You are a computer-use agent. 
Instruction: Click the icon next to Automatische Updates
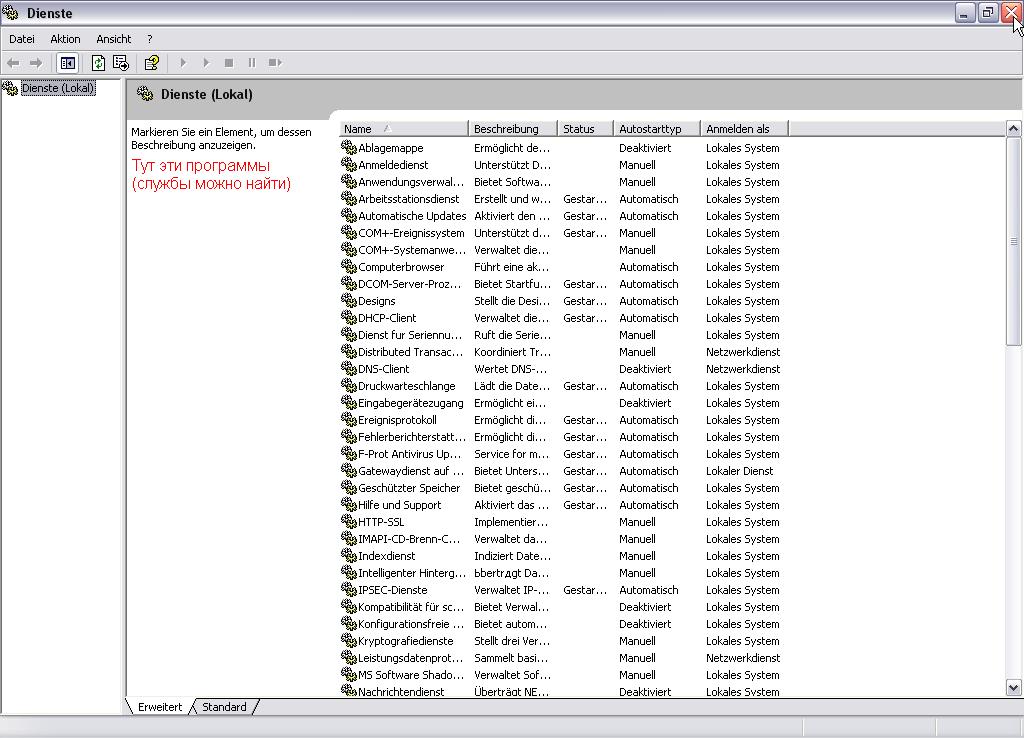coord(349,216)
